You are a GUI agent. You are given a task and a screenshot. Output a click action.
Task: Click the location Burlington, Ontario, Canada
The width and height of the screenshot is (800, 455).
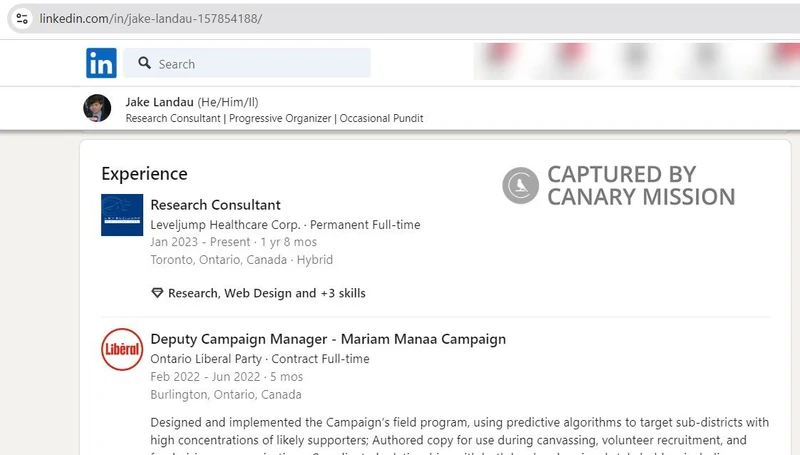point(226,395)
